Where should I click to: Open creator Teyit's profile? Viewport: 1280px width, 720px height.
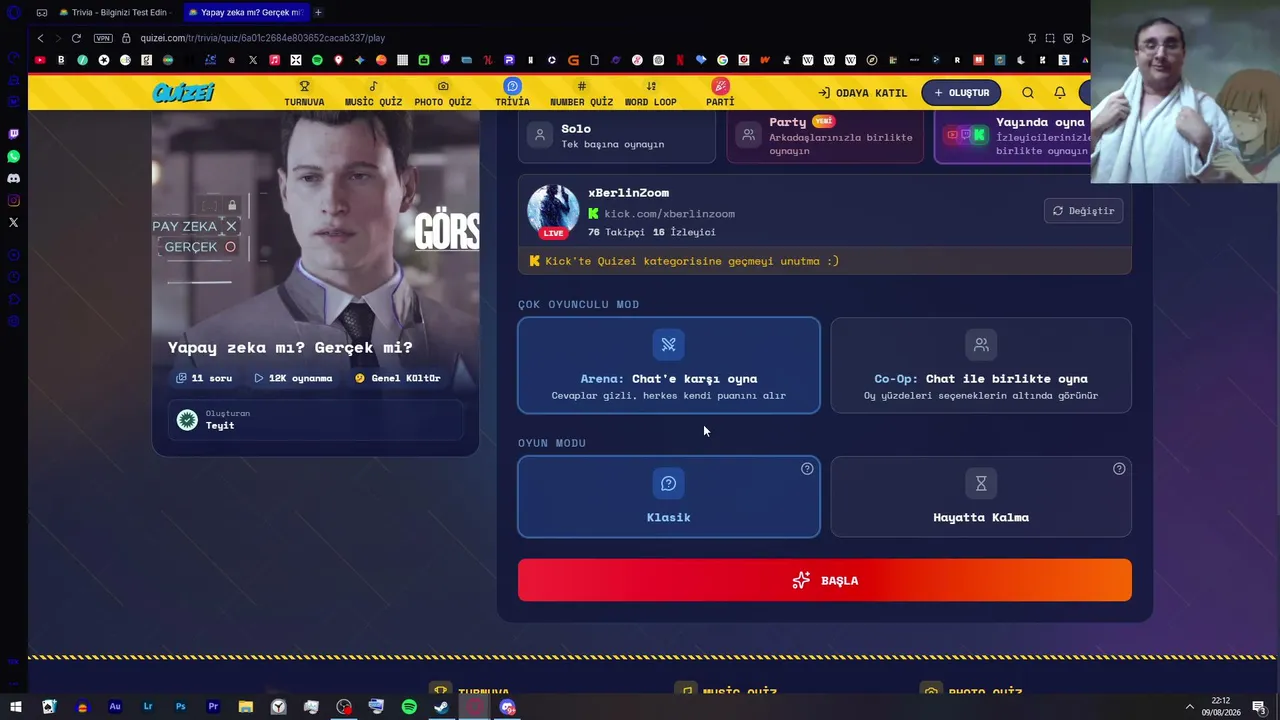click(316, 420)
